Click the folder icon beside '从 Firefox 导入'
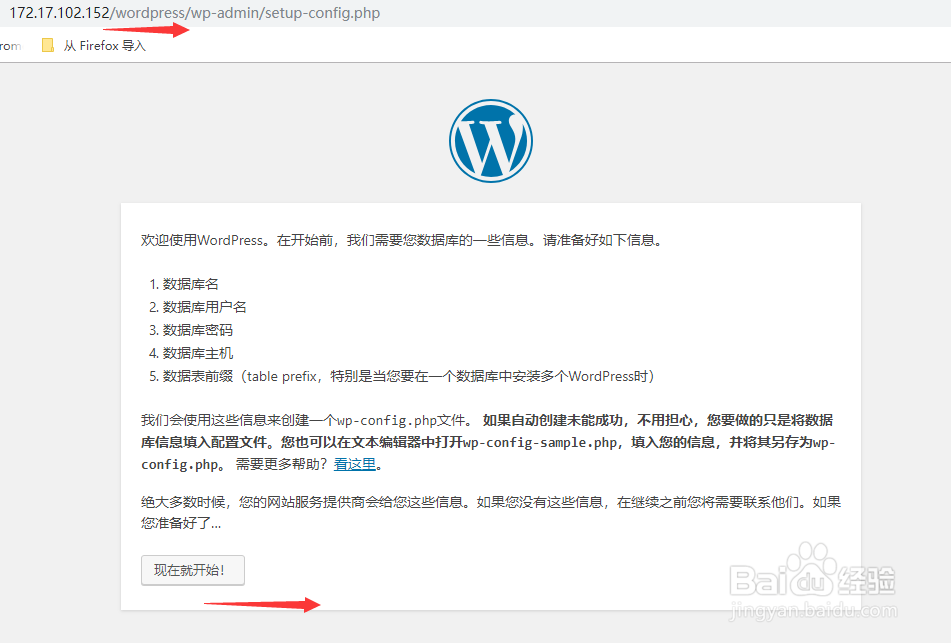 click(48, 45)
